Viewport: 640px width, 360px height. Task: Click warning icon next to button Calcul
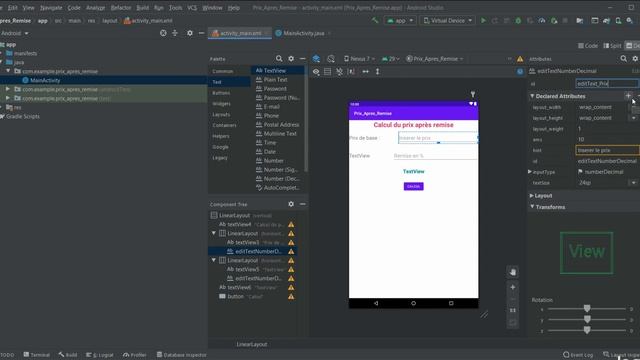(x=291, y=296)
